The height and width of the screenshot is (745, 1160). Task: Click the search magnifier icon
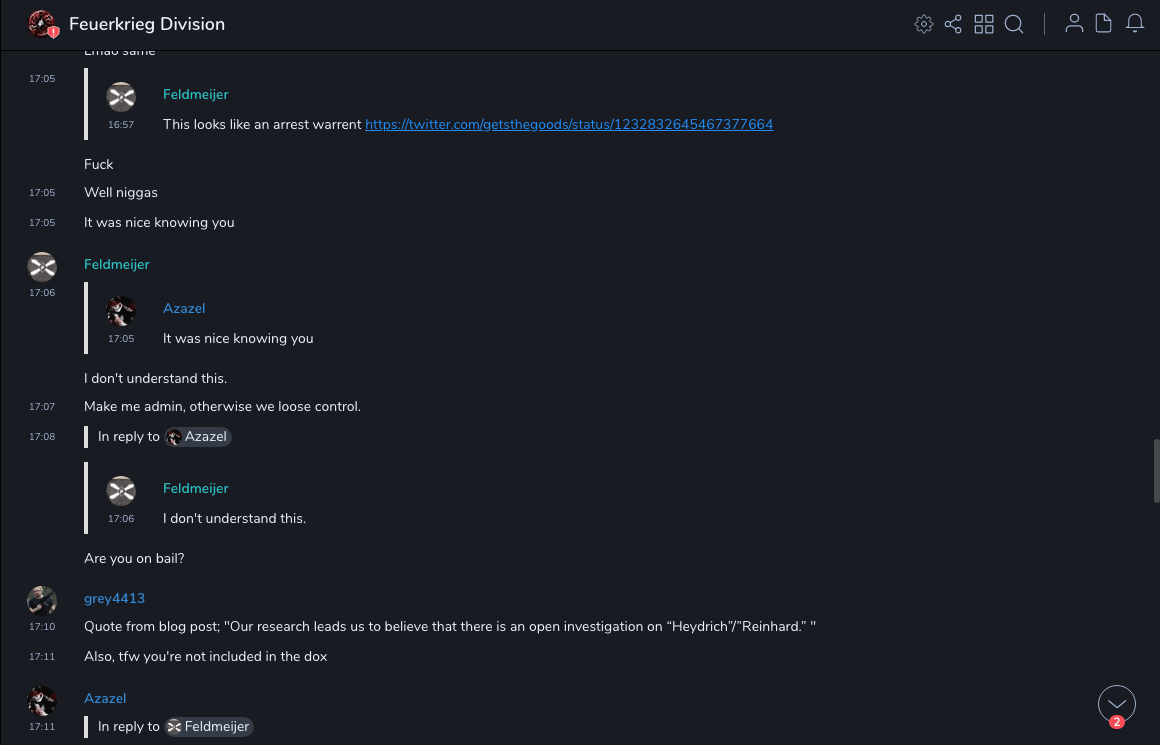pyautogui.click(x=1014, y=24)
